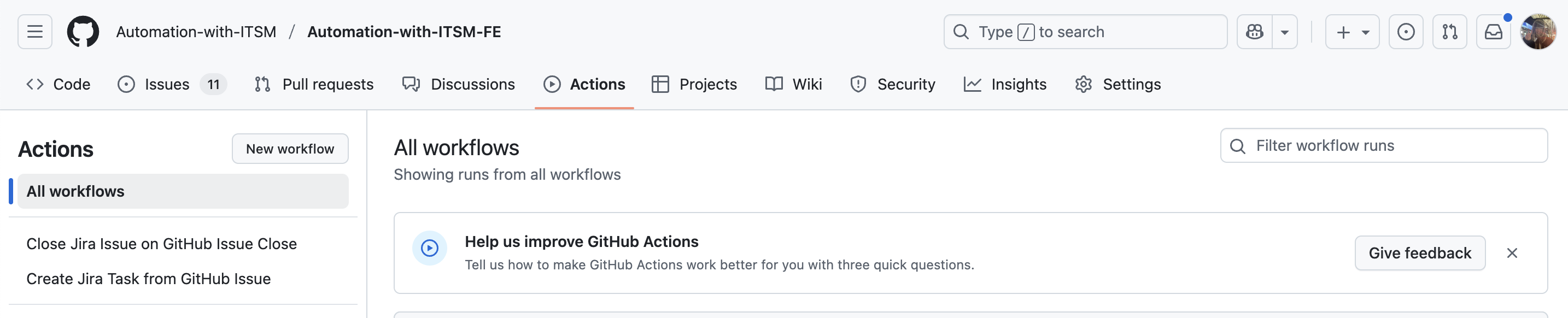Click the Automation-with-ITSM organization link
1568x318 pixels.
click(x=196, y=32)
